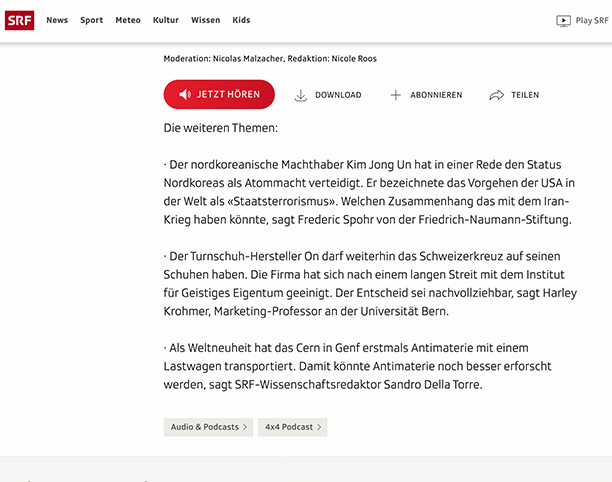Open the Meteo menu item
This screenshot has width=612, height=482.
128,20
